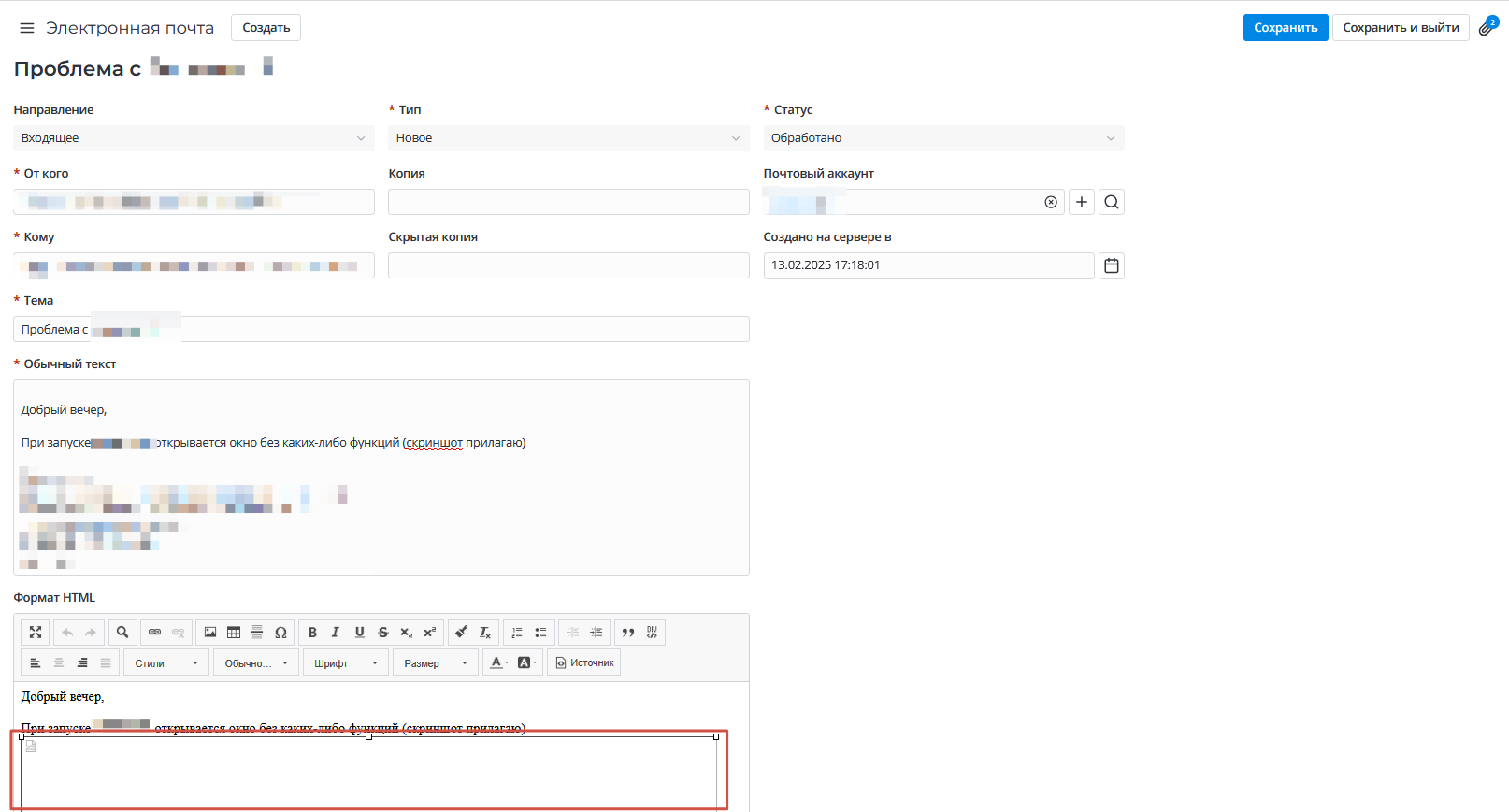Insert special character (Omega icon)
This screenshot has width=1509, height=812.
pyautogui.click(x=280, y=633)
